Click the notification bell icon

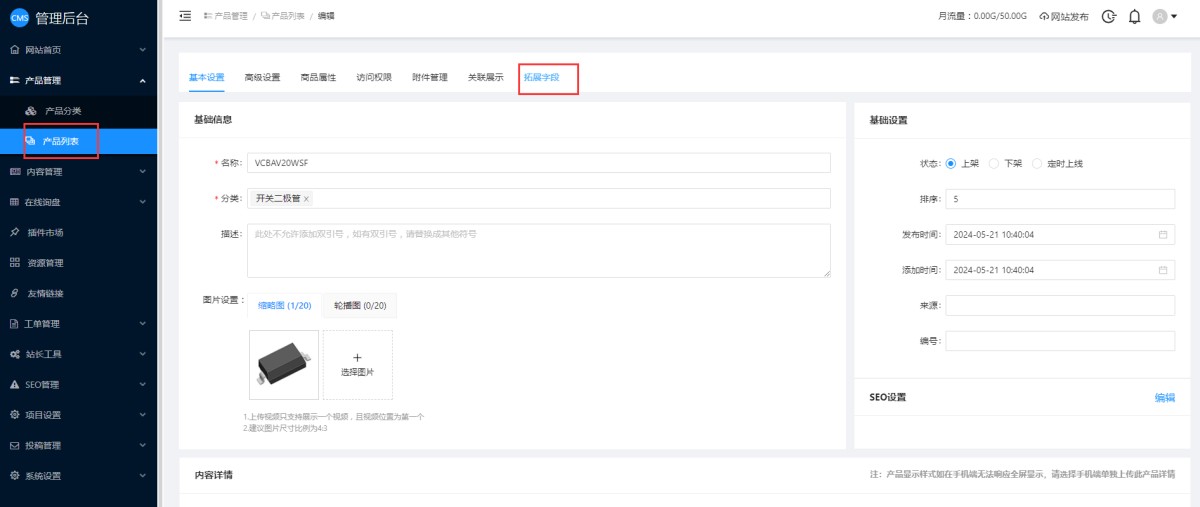click(x=1134, y=16)
